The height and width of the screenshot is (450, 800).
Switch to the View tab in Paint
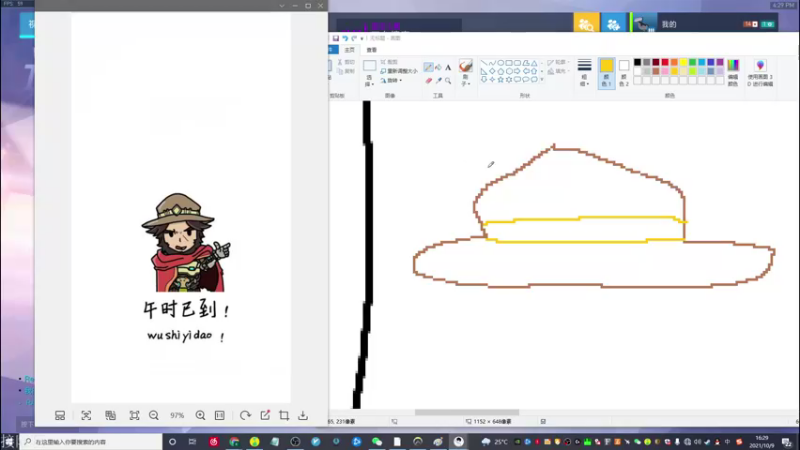(x=371, y=50)
